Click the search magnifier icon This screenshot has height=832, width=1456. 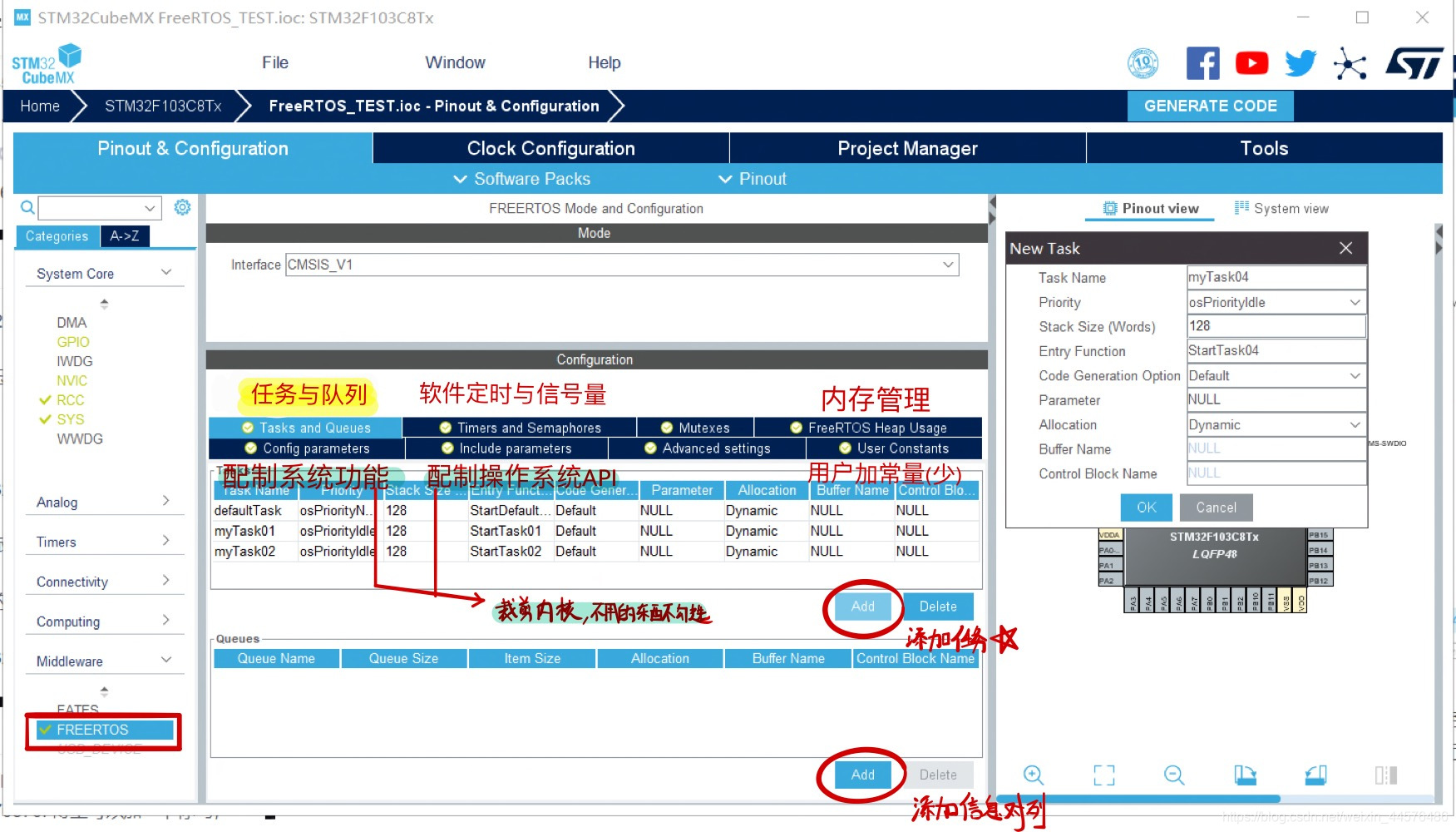(27, 207)
